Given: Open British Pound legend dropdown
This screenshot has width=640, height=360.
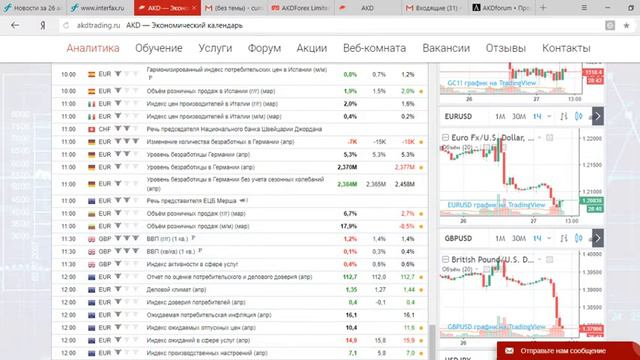Looking at the screenshot, I should pos(540,260).
